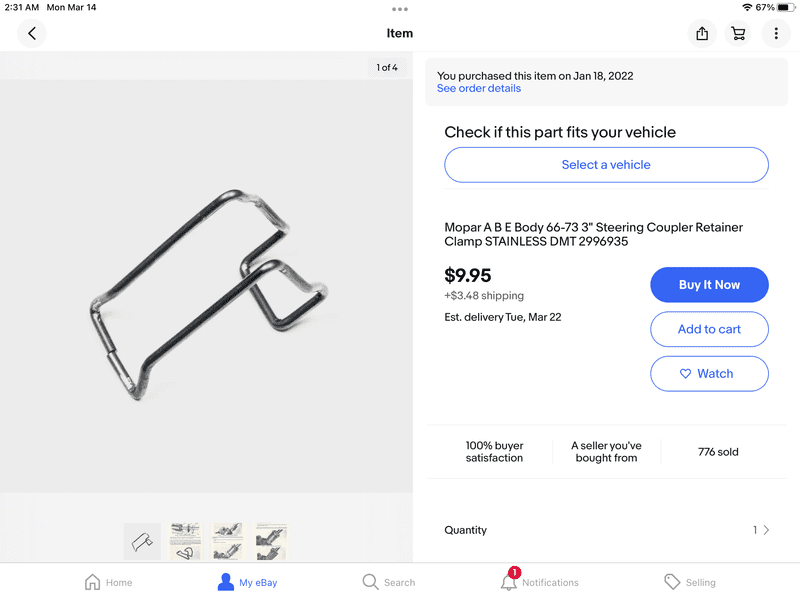Screen dimensions: 800x600
Task: Open the shopping cart icon
Action: click(x=738, y=33)
